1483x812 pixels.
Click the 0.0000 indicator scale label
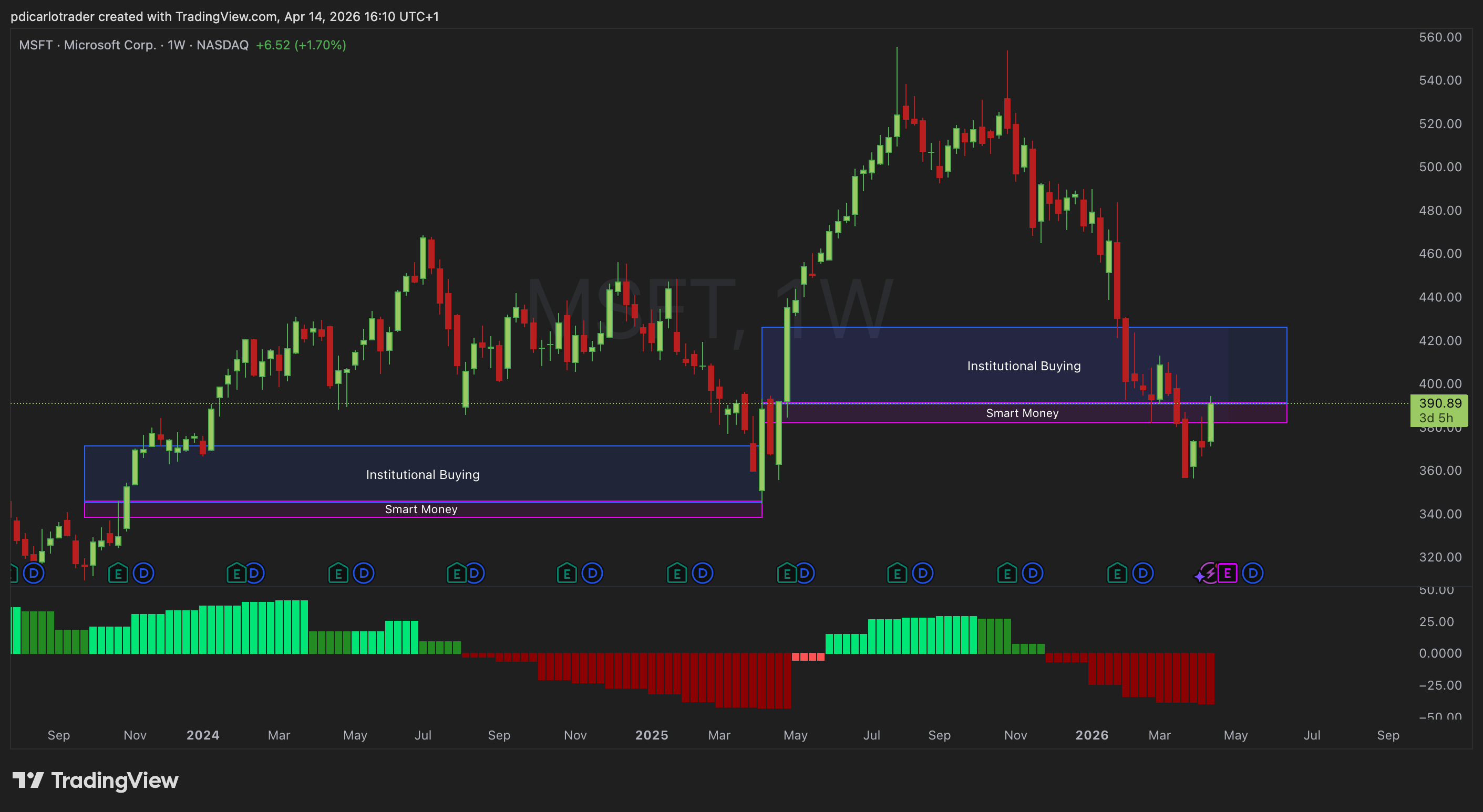[x=1440, y=653]
